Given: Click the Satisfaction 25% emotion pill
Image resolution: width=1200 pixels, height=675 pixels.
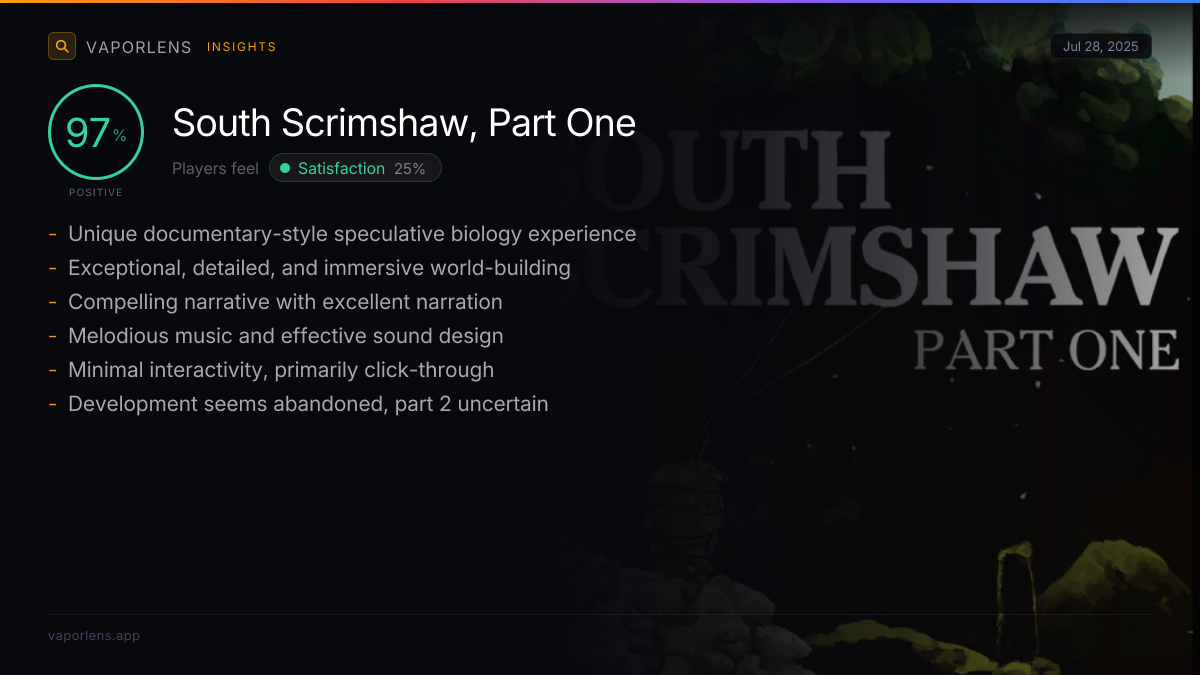Looking at the screenshot, I should tap(355, 168).
